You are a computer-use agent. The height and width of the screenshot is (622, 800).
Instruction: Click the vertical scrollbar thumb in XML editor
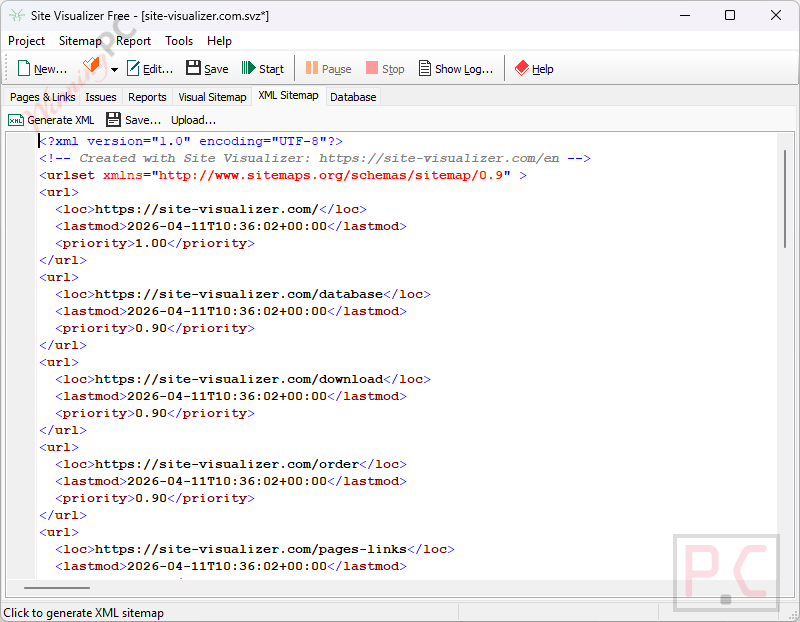[785, 199]
